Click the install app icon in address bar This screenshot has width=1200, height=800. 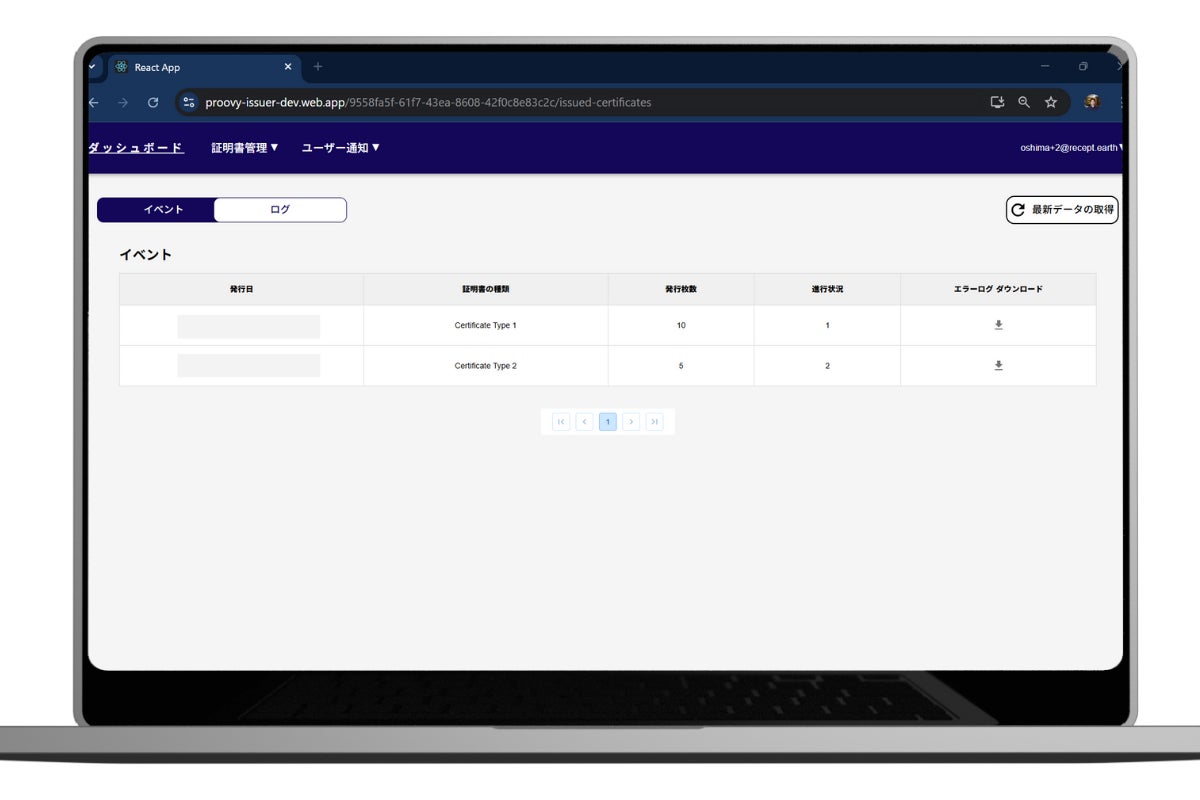click(997, 102)
